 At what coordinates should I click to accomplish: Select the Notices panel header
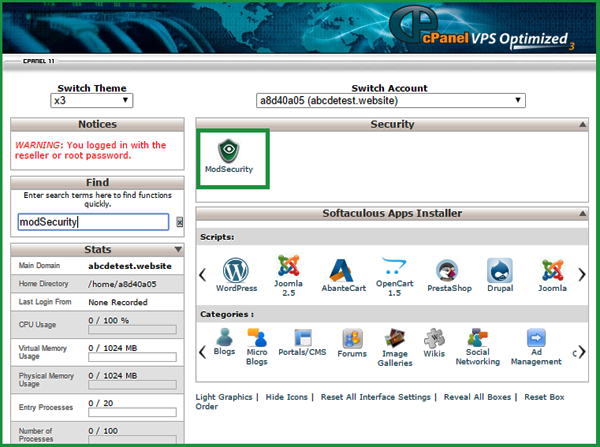(97, 125)
